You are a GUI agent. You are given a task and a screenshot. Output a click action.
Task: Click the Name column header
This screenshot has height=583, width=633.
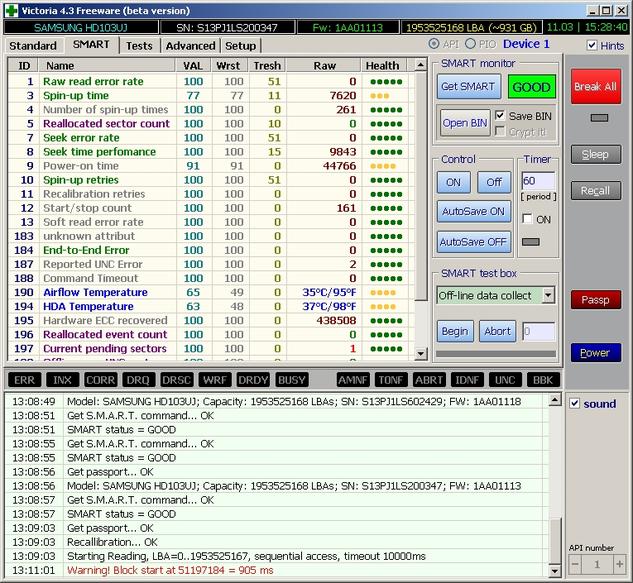pyautogui.click(x=107, y=65)
